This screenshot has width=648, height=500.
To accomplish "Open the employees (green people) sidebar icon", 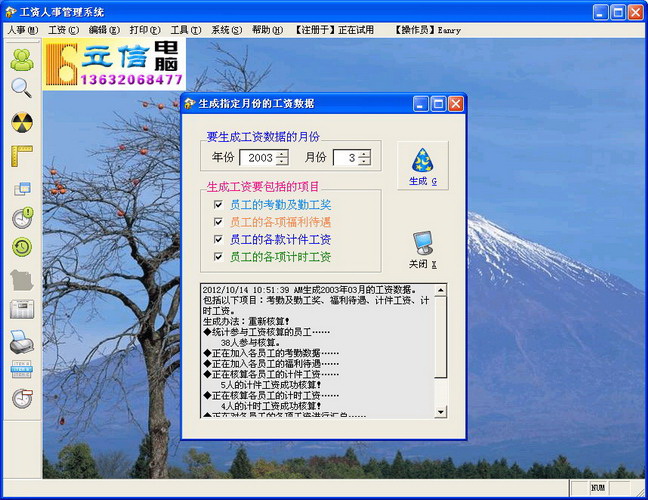I will (x=22, y=60).
